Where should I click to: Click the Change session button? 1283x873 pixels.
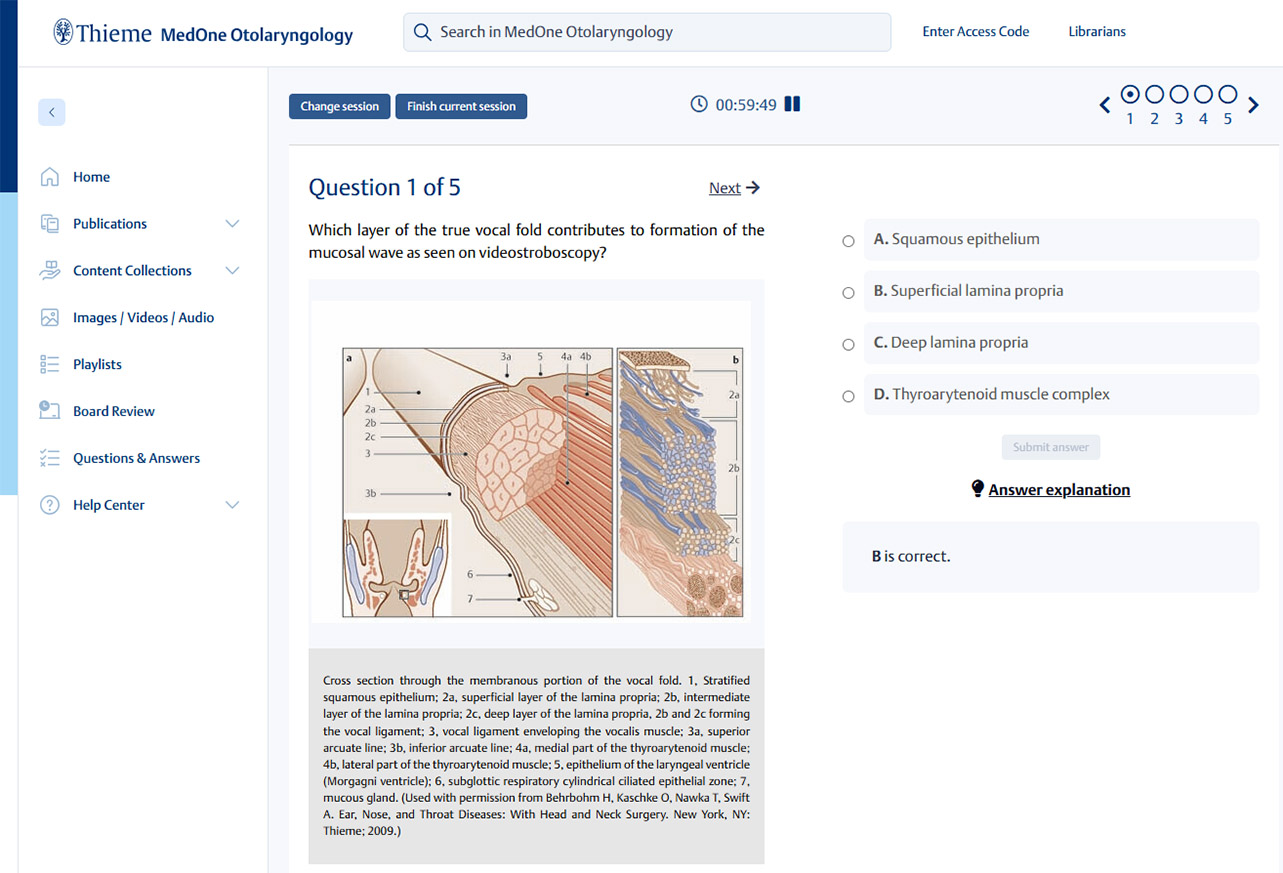pos(339,107)
